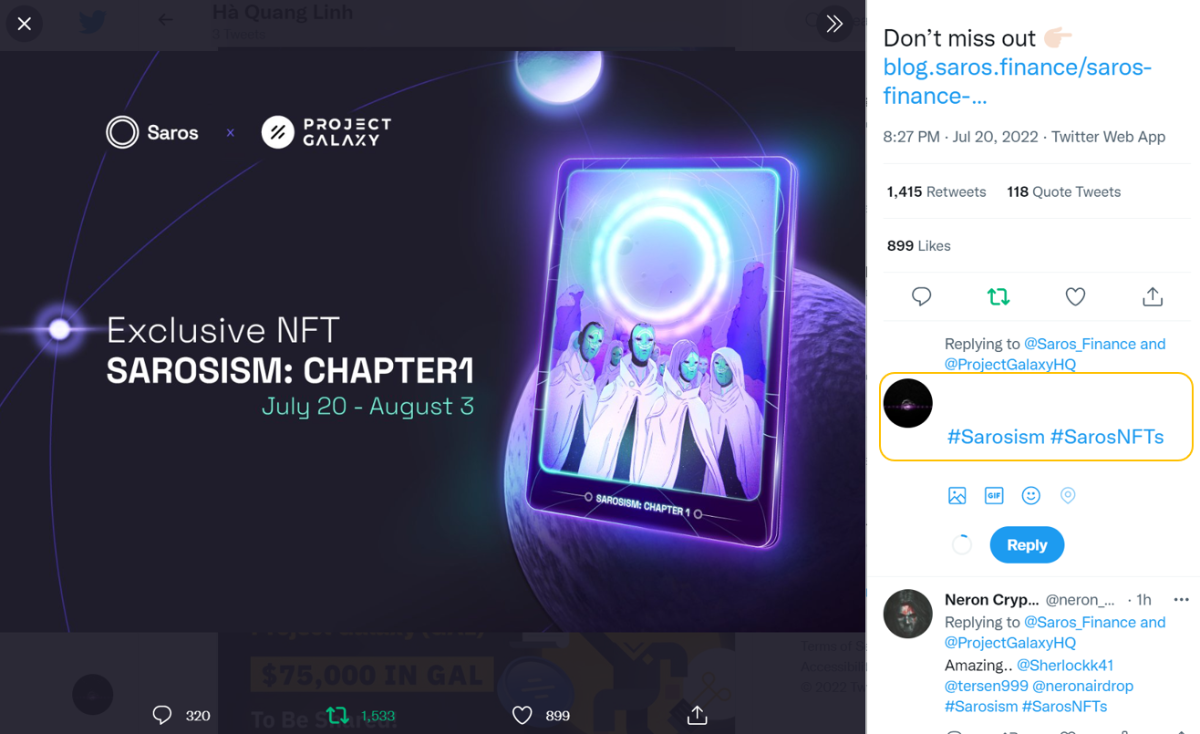1200x734 pixels.
Task: Add a photo with the media icon
Action: click(957, 495)
